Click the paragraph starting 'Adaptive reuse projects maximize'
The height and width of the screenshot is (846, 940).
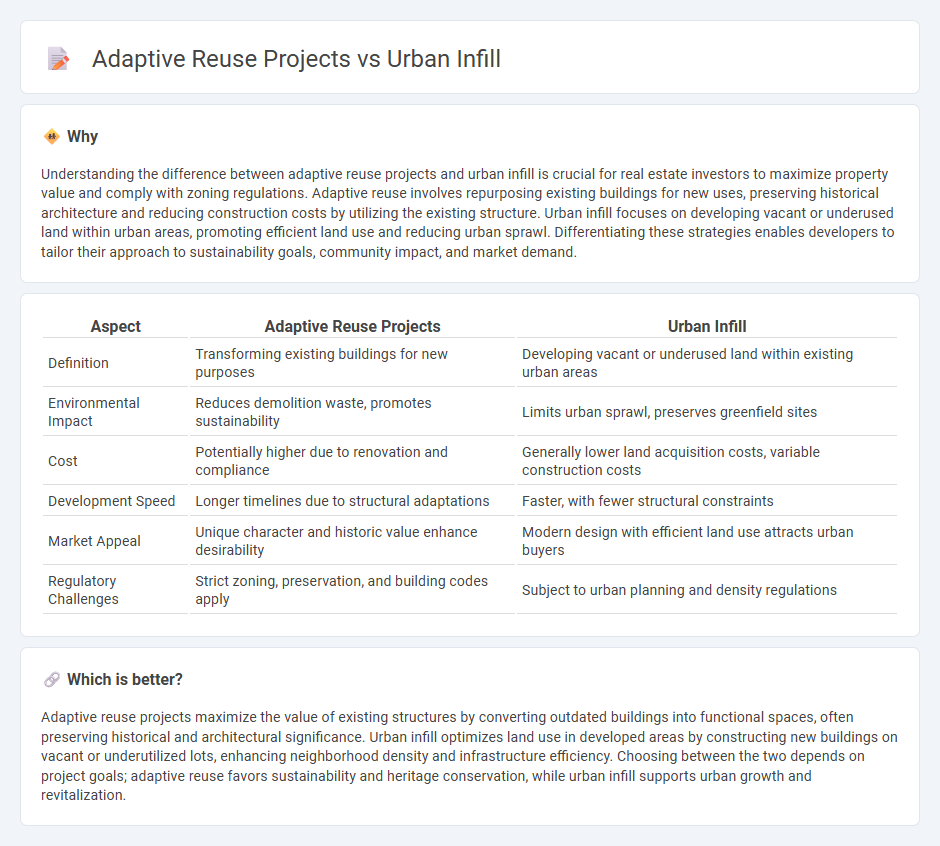point(469,756)
